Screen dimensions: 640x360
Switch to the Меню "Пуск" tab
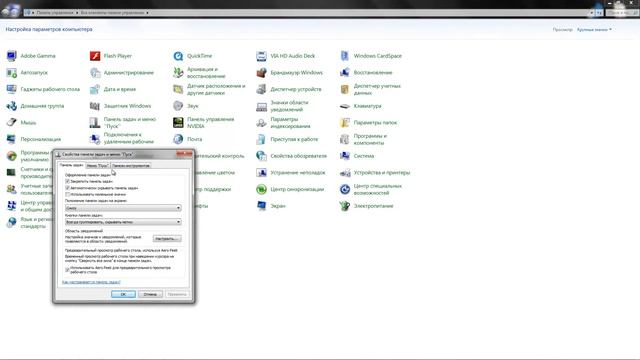coord(98,166)
